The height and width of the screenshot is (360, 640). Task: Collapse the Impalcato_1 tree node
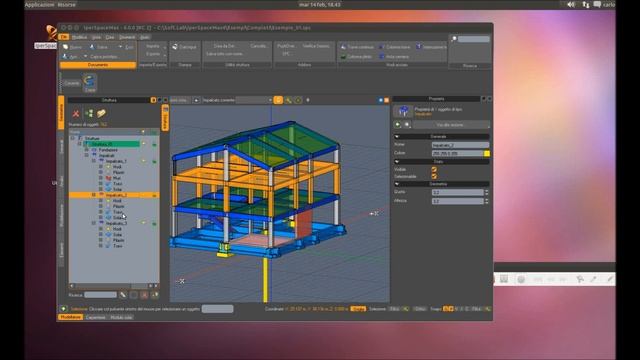click(94, 161)
